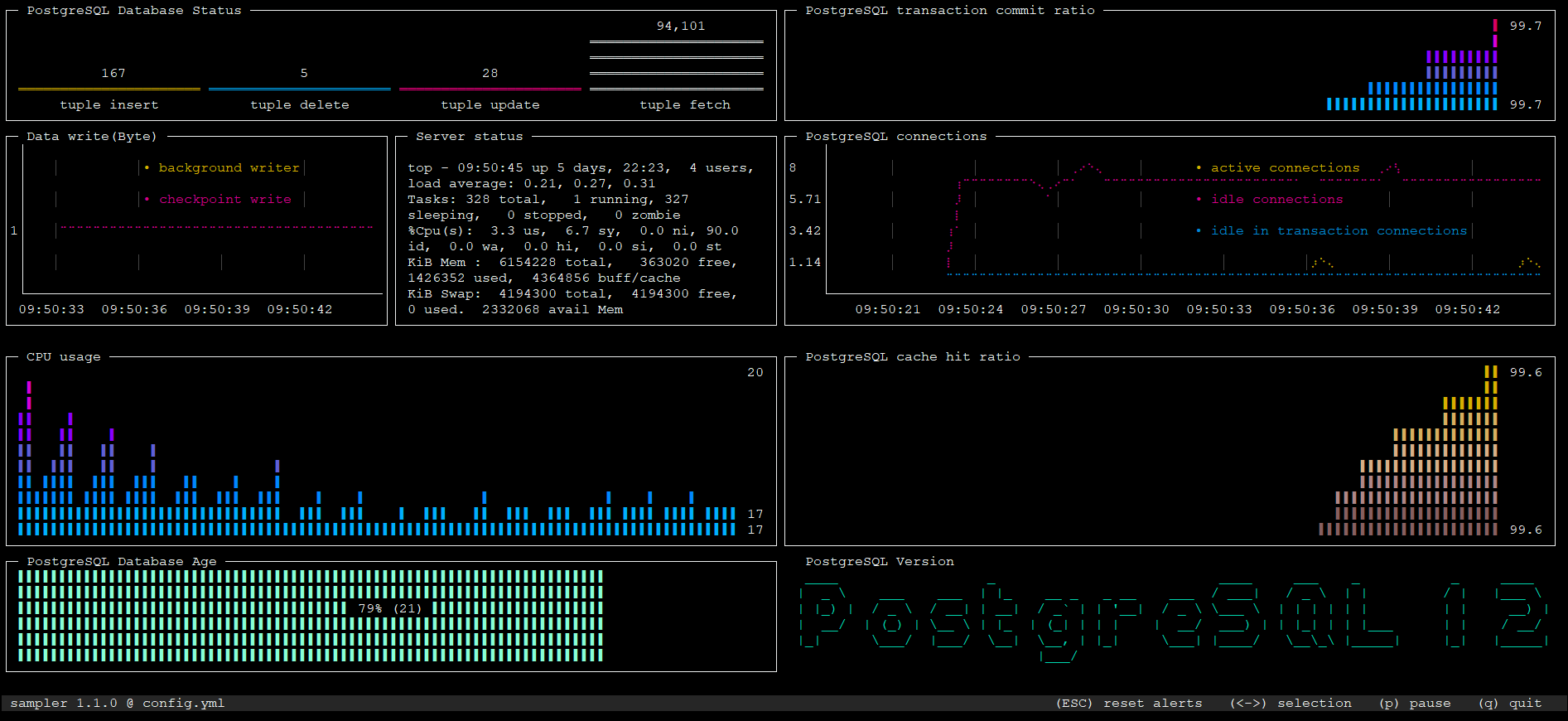Click the 09:50:30 timestamp in connections chart

(x=1136, y=309)
